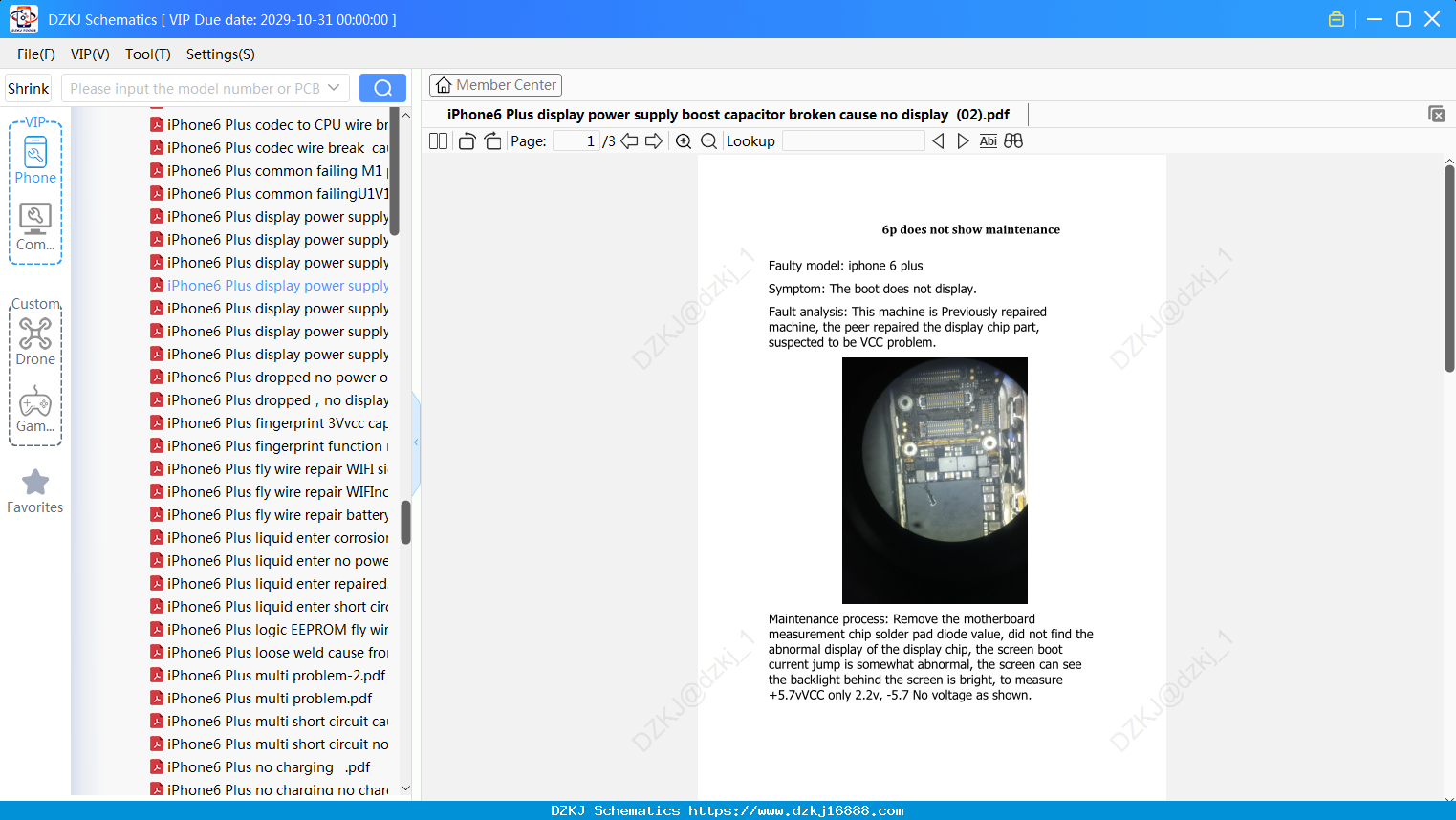Viewport: 1456px width, 820px height.
Task: Zoom in on the PDF
Action: (684, 141)
